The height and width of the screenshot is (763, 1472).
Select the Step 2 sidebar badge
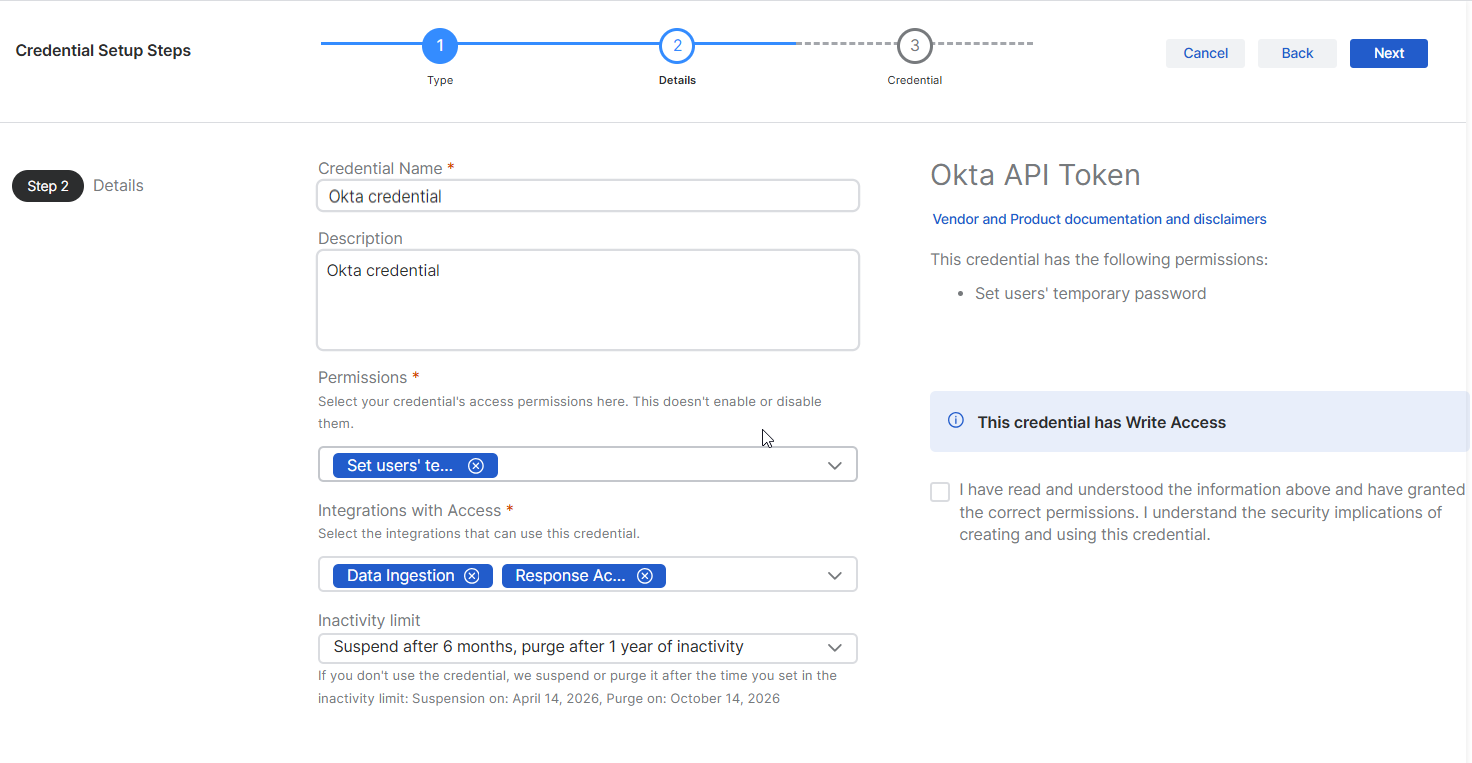click(48, 186)
